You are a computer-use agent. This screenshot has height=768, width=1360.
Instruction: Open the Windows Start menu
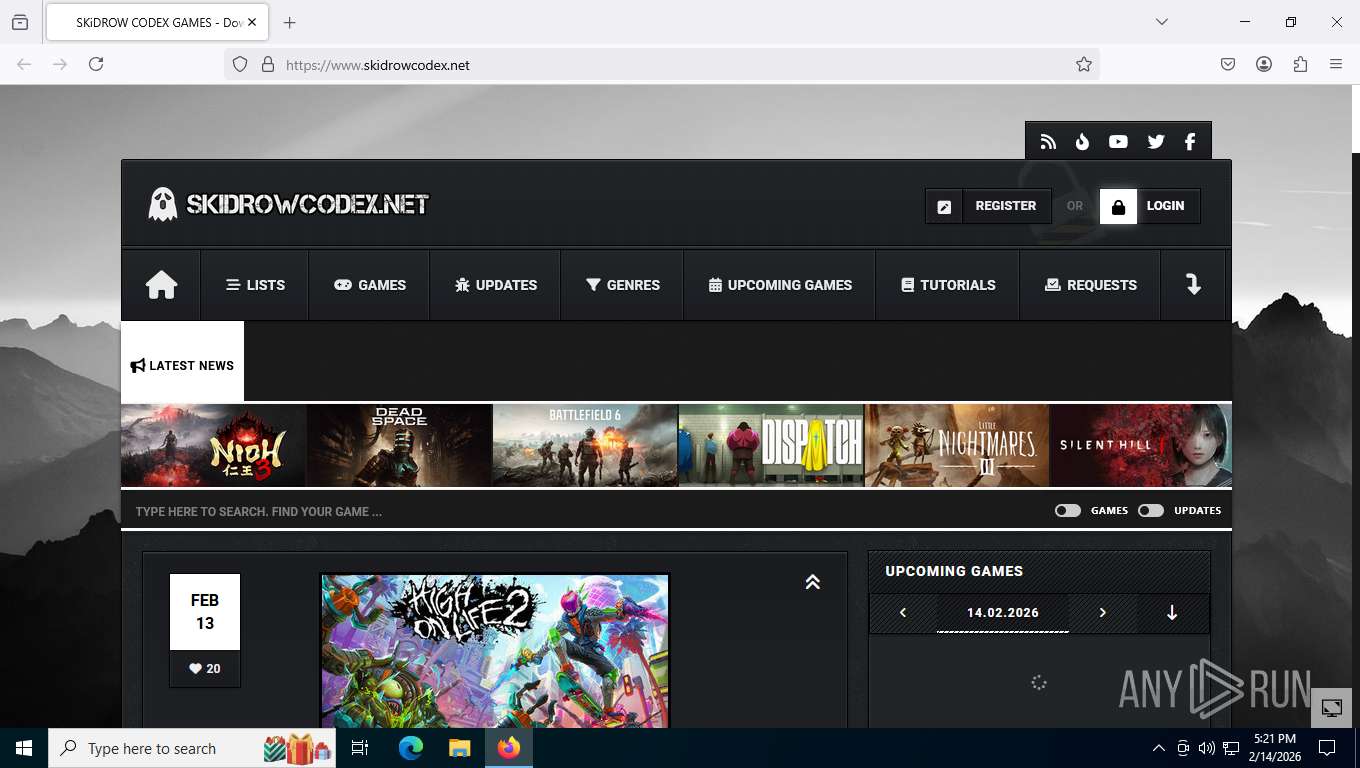[x=24, y=748]
